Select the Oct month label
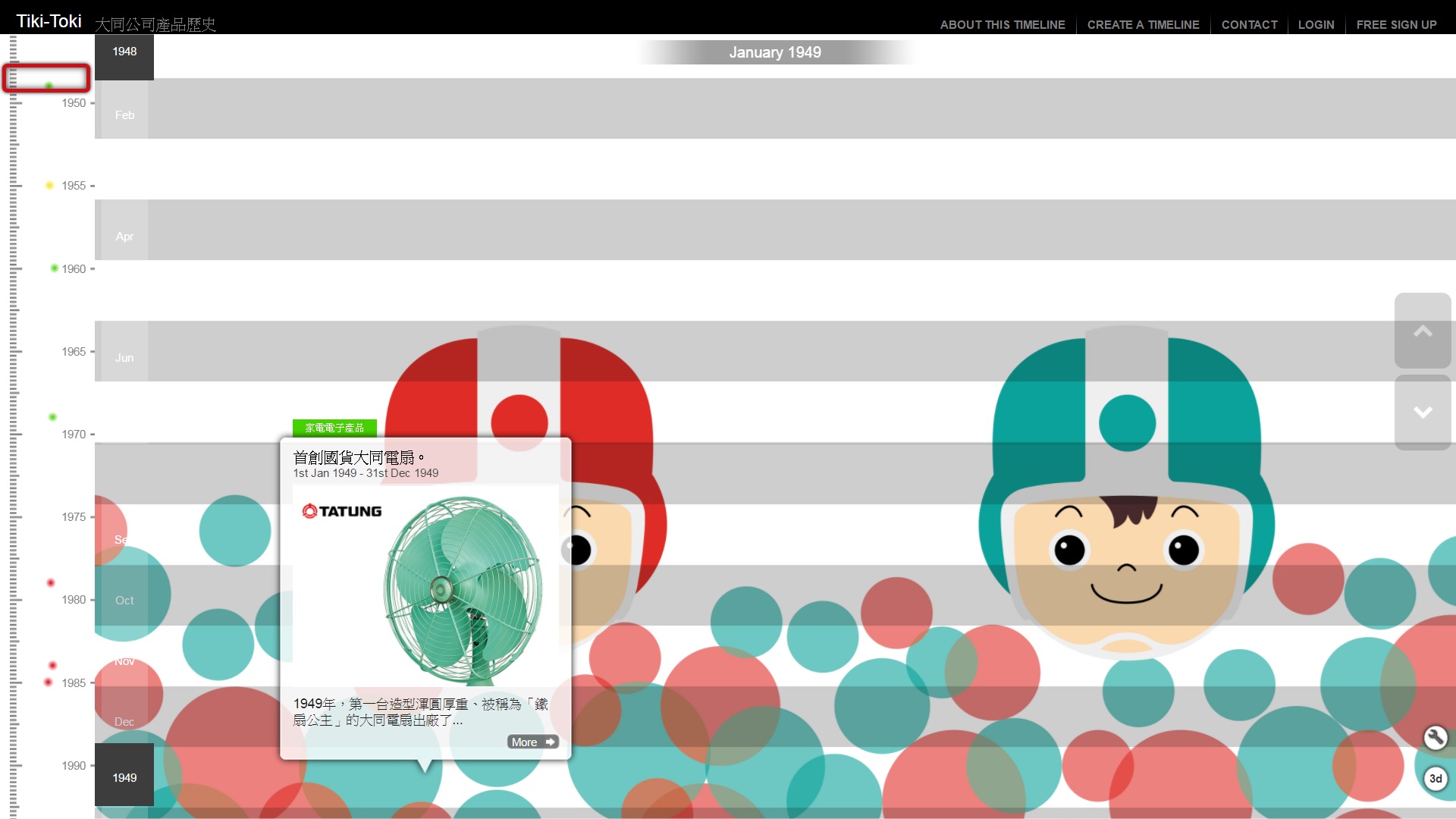 124,601
